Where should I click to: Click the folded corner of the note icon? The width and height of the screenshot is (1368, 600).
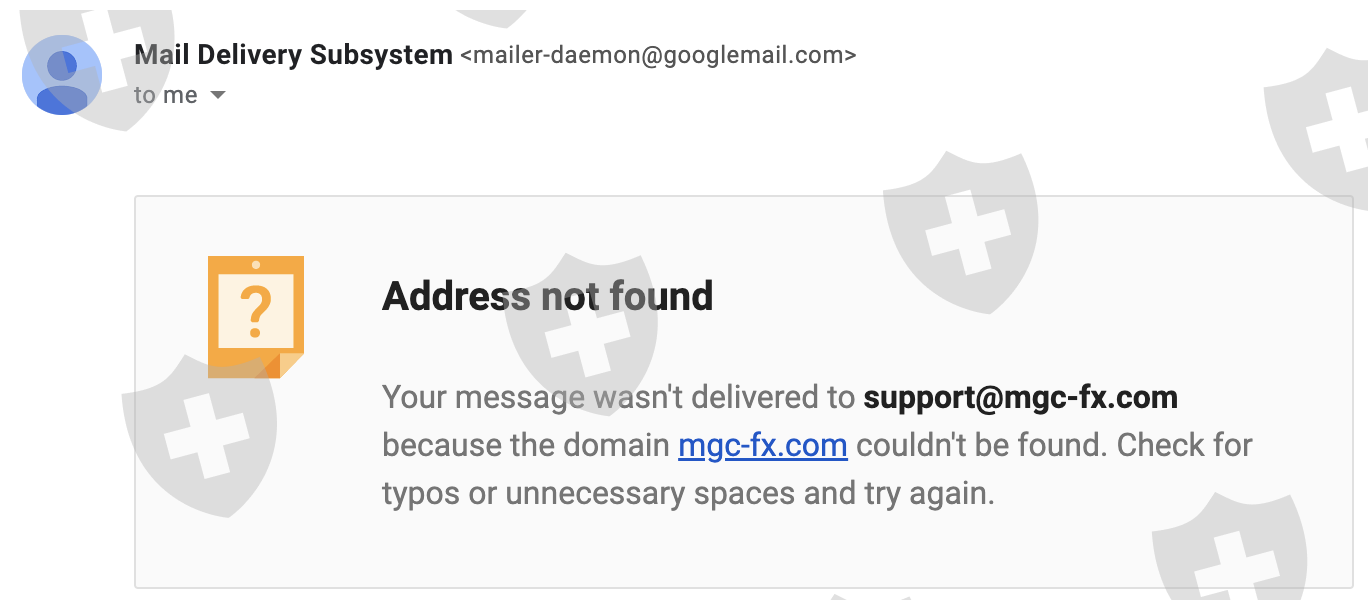(x=290, y=364)
